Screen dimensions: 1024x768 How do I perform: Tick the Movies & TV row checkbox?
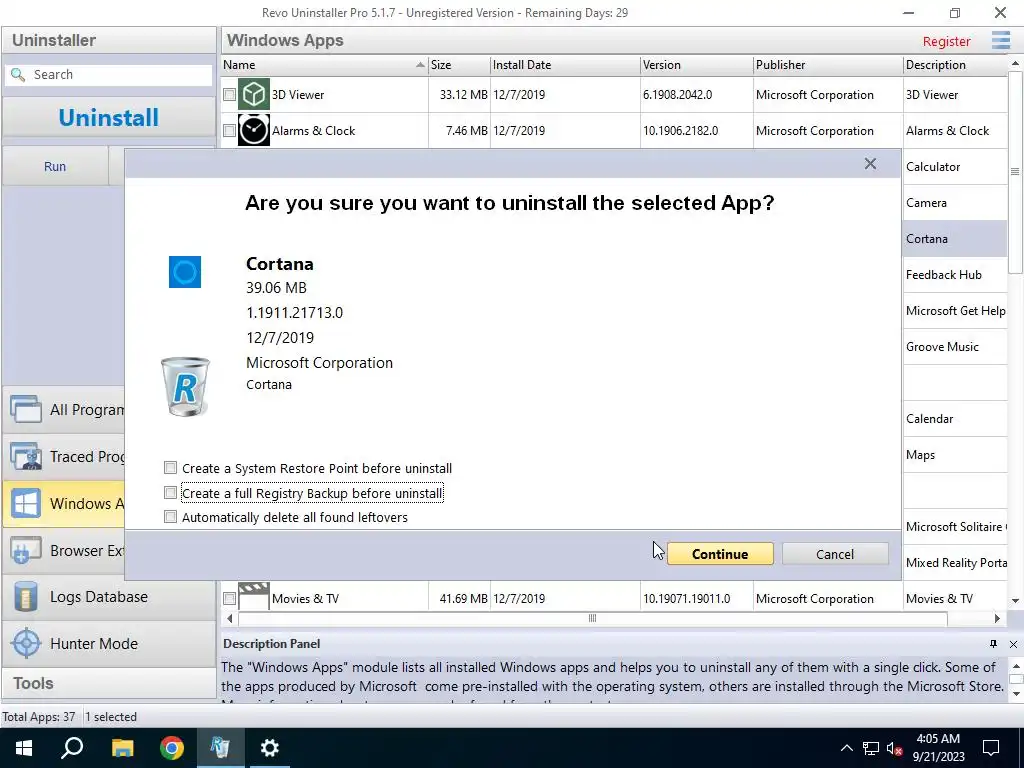[x=229, y=598]
